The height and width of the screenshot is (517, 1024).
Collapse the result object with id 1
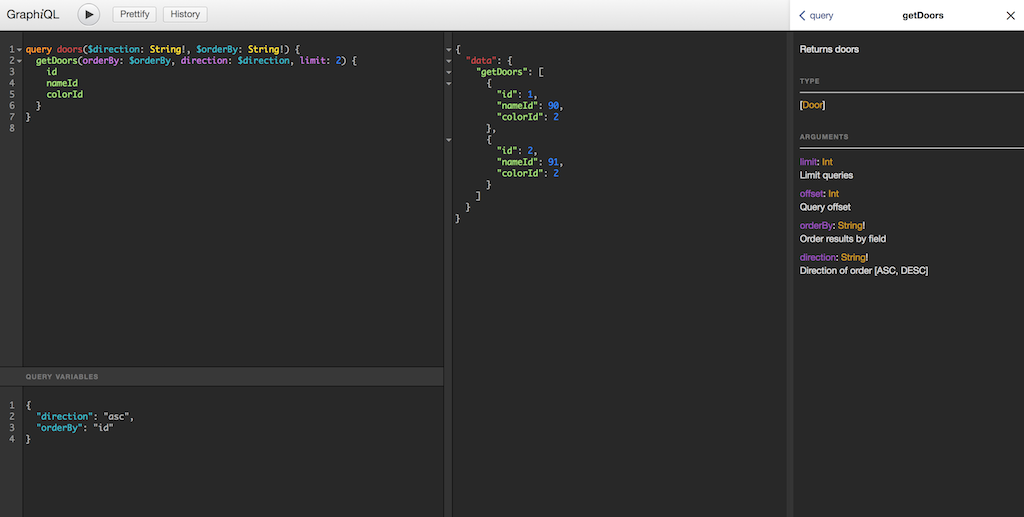click(x=448, y=84)
